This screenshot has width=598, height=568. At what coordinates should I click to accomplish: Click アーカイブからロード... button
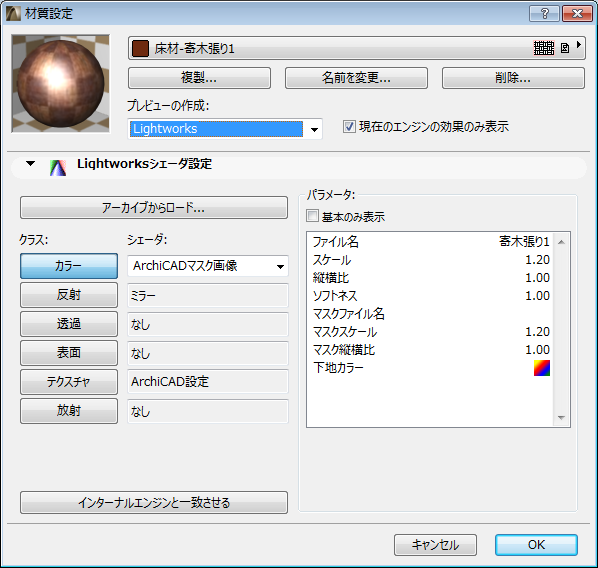pyautogui.click(x=154, y=208)
